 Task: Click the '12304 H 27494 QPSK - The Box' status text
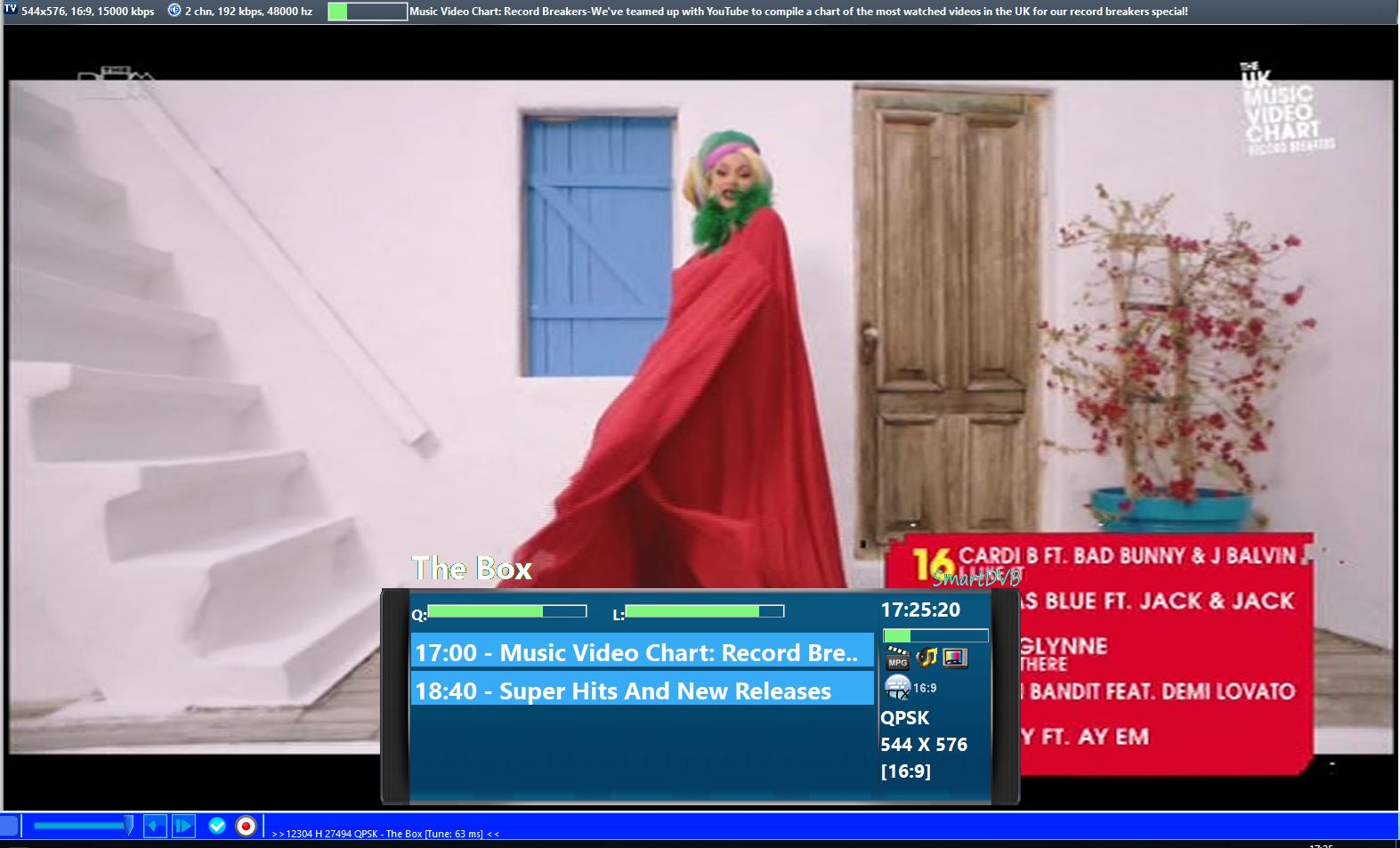pyautogui.click(x=385, y=834)
